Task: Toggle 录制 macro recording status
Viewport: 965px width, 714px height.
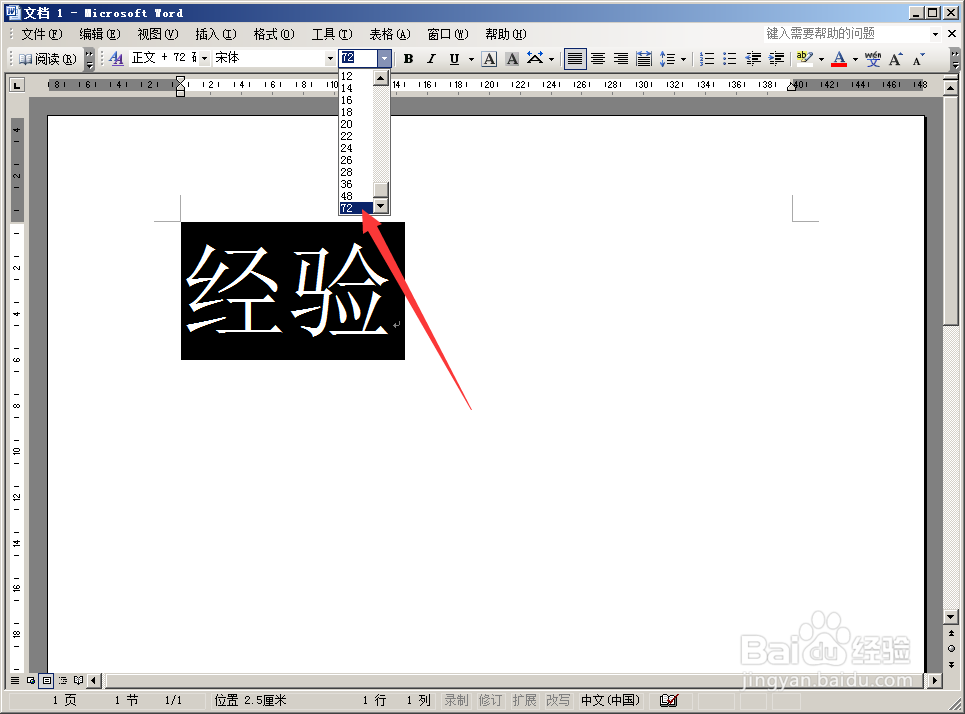Action: click(x=457, y=700)
